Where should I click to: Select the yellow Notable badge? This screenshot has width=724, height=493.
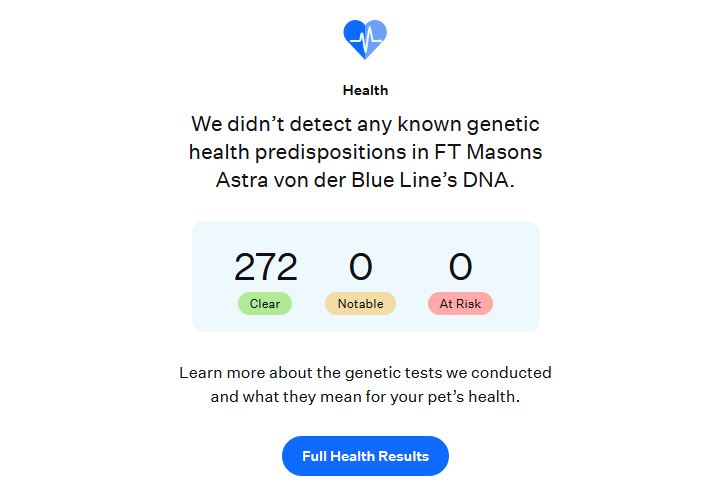click(x=360, y=304)
